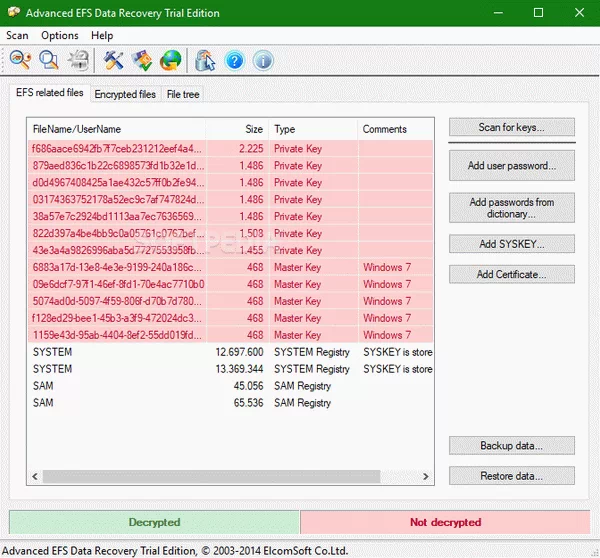600x558 pixels.
Task: Click Add user password... button
Action: 512,165
